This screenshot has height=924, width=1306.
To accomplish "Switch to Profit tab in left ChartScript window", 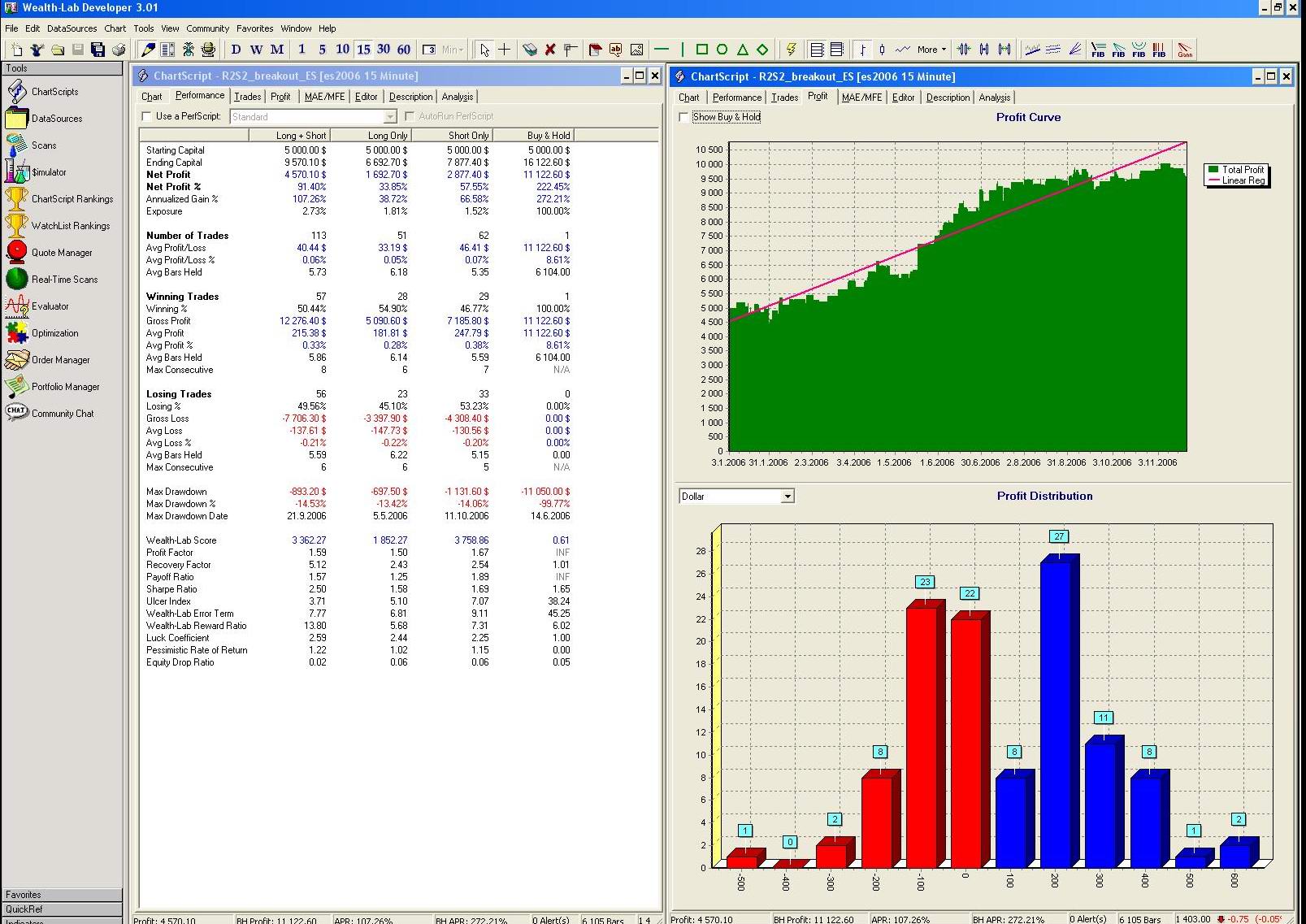I will (280, 97).
